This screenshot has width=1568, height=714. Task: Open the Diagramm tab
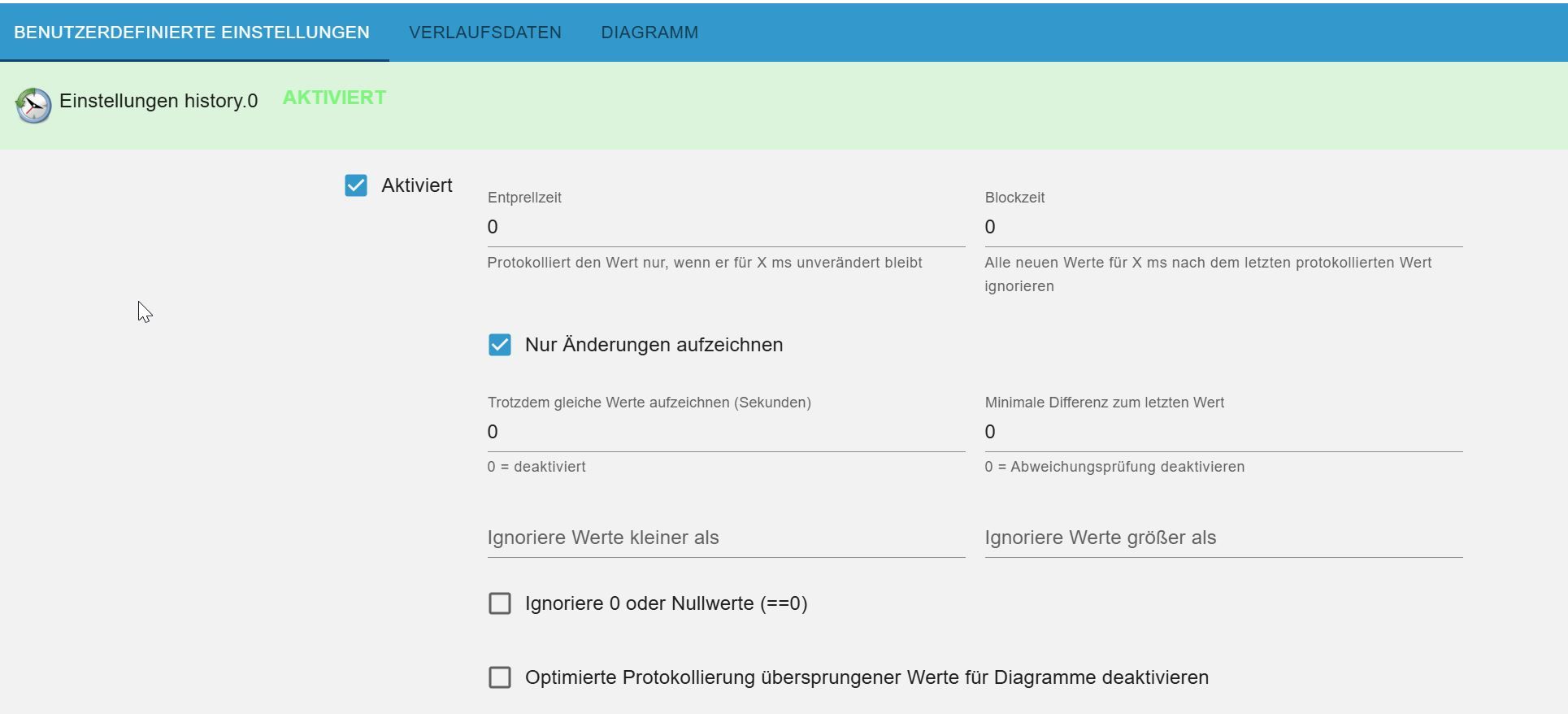point(649,33)
